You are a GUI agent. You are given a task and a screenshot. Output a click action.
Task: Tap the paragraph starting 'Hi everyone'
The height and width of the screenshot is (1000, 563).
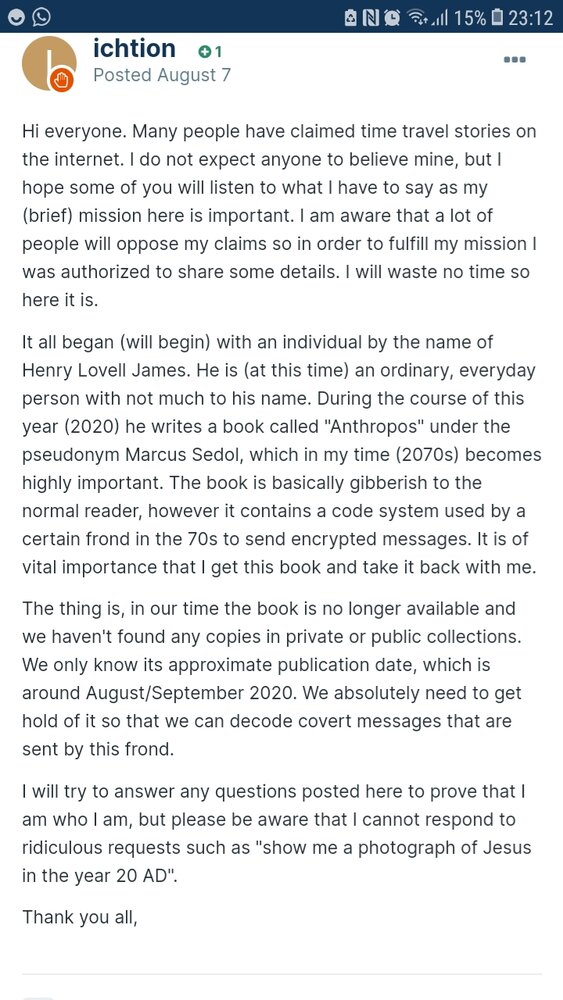click(279, 216)
